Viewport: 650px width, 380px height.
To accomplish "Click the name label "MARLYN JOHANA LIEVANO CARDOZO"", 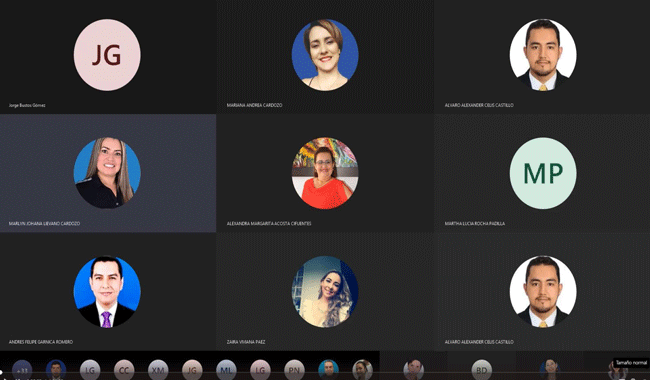I will [44, 223].
